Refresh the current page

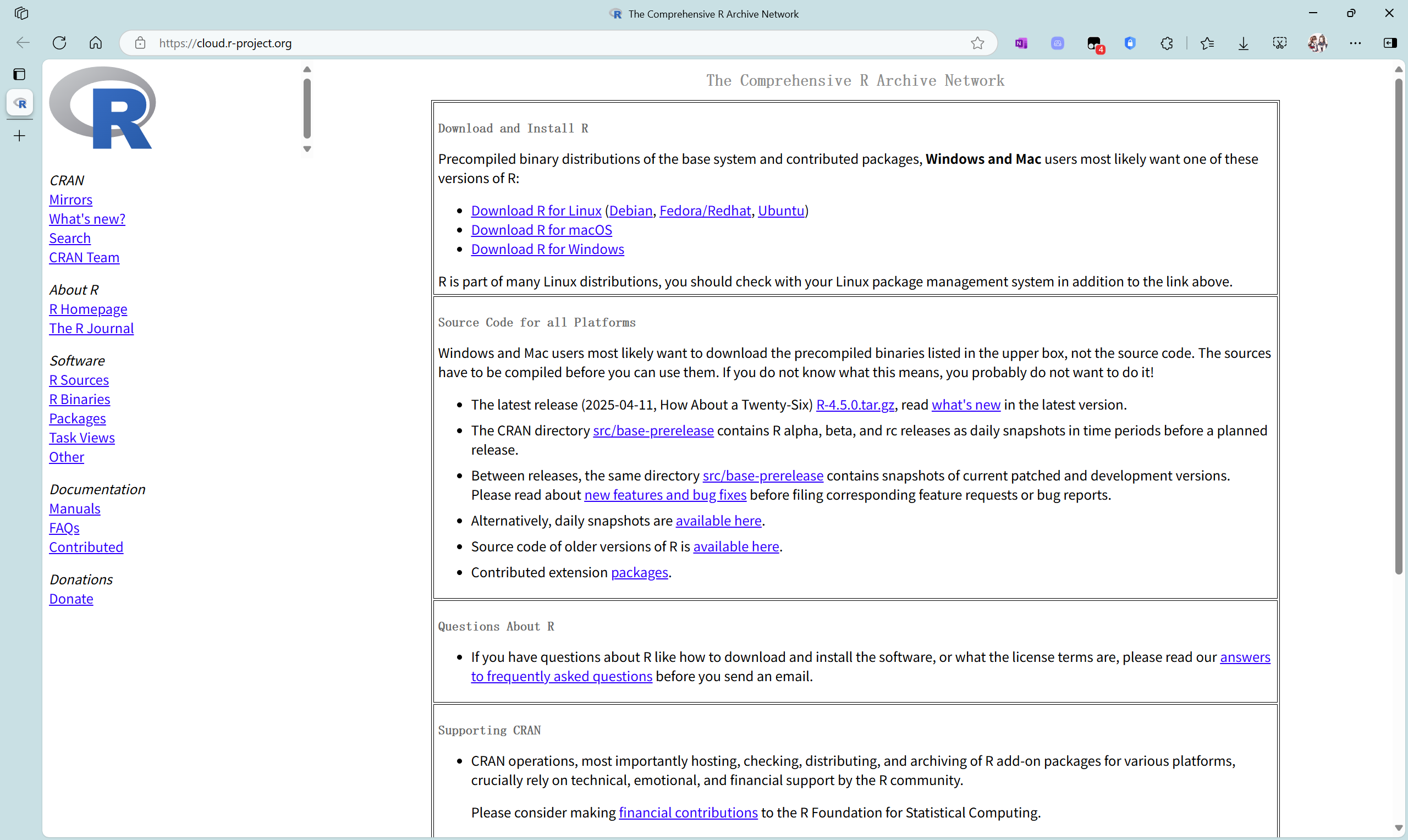(59, 43)
